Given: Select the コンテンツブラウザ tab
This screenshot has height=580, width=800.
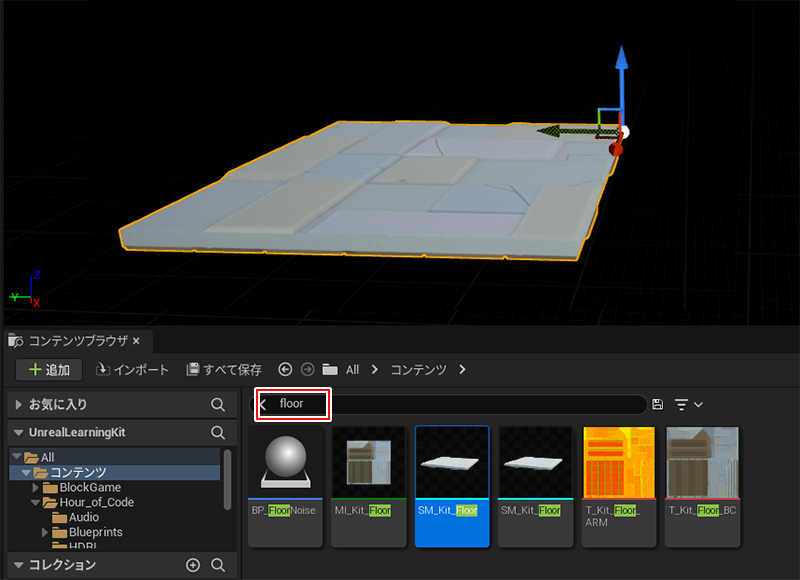Looking at the screenshot, I should tap(75, 340).
